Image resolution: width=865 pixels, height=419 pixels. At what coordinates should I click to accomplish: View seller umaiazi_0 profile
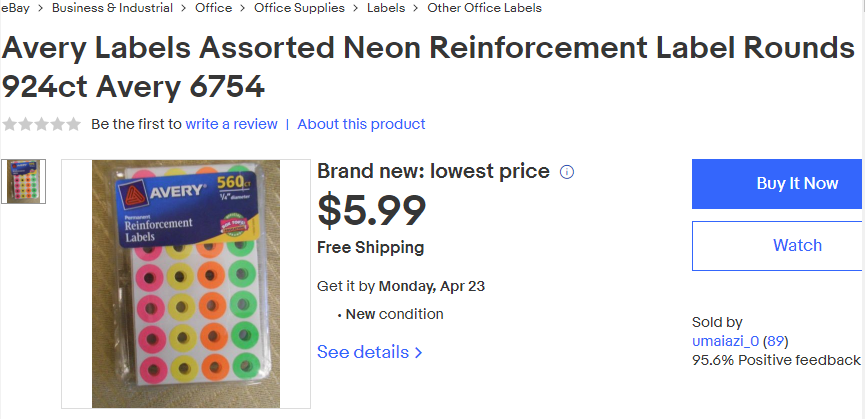[x=725, y=341]
